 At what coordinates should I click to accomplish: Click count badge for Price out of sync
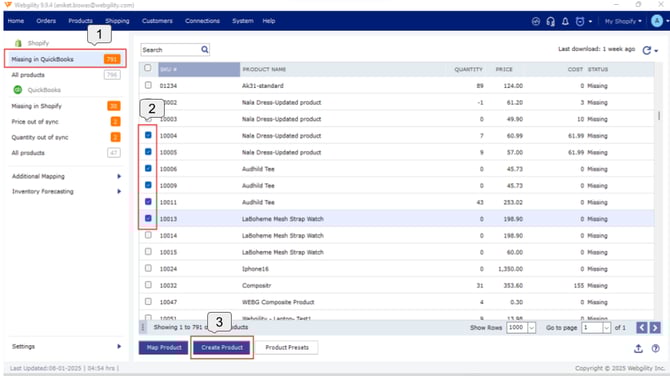pyautogui.click(x=115, y=121)
